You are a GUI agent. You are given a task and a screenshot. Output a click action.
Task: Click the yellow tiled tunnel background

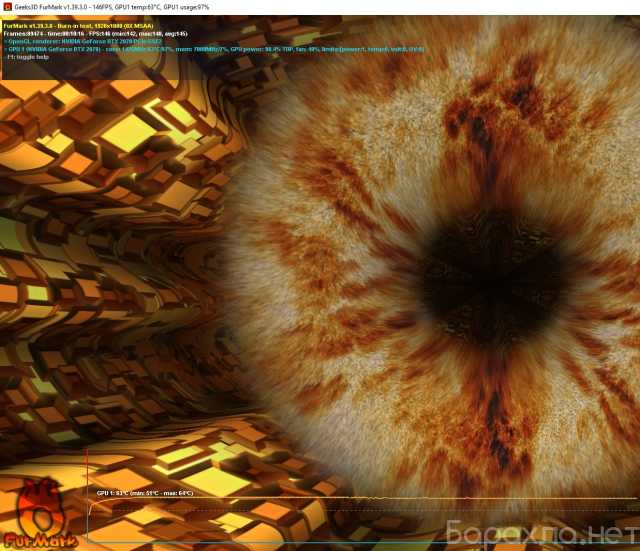pos(100,250)
